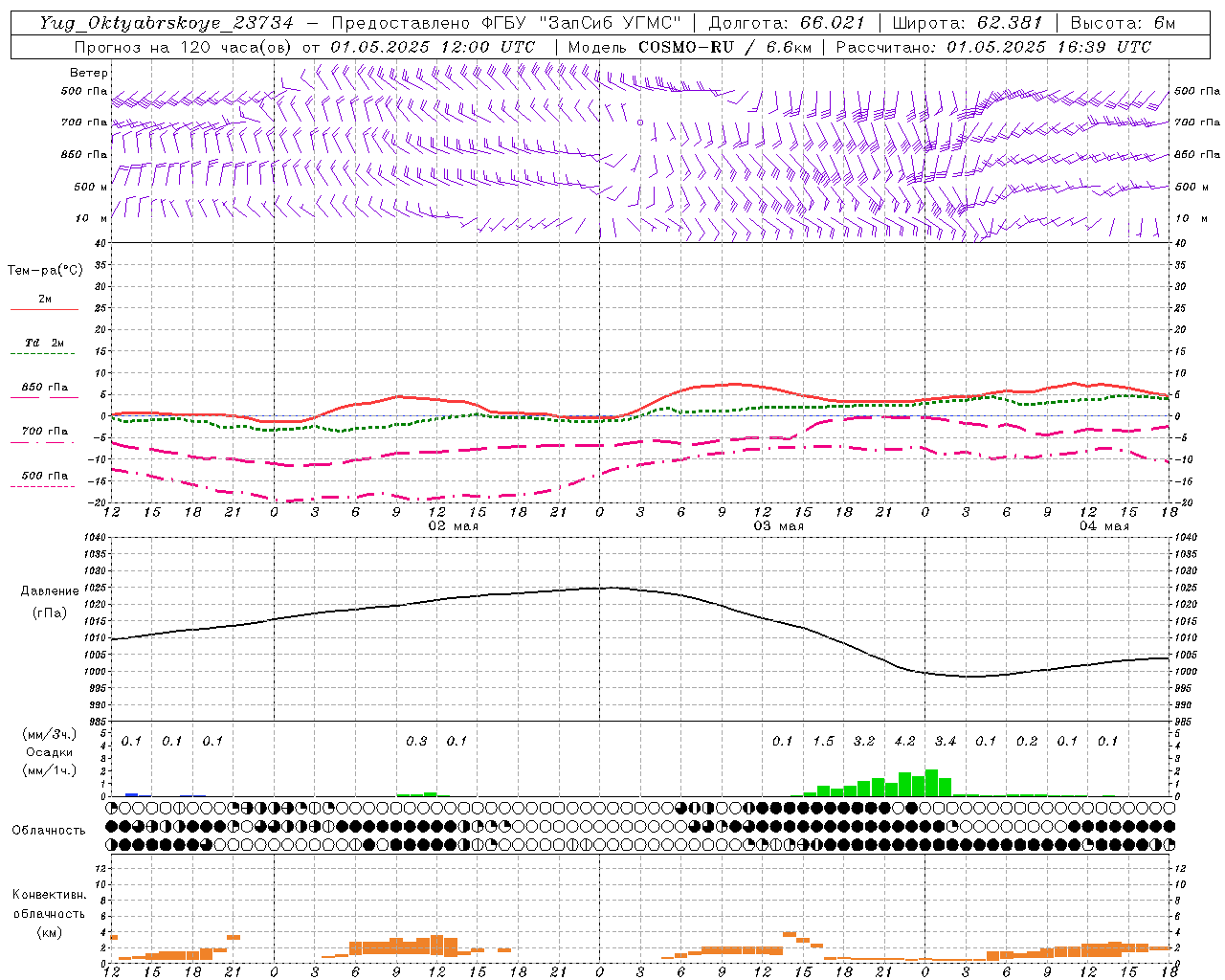Select the 500 гПа entry in temperature legend
The height and width of the screenshot is (980, 1225).
click(45, 476)
